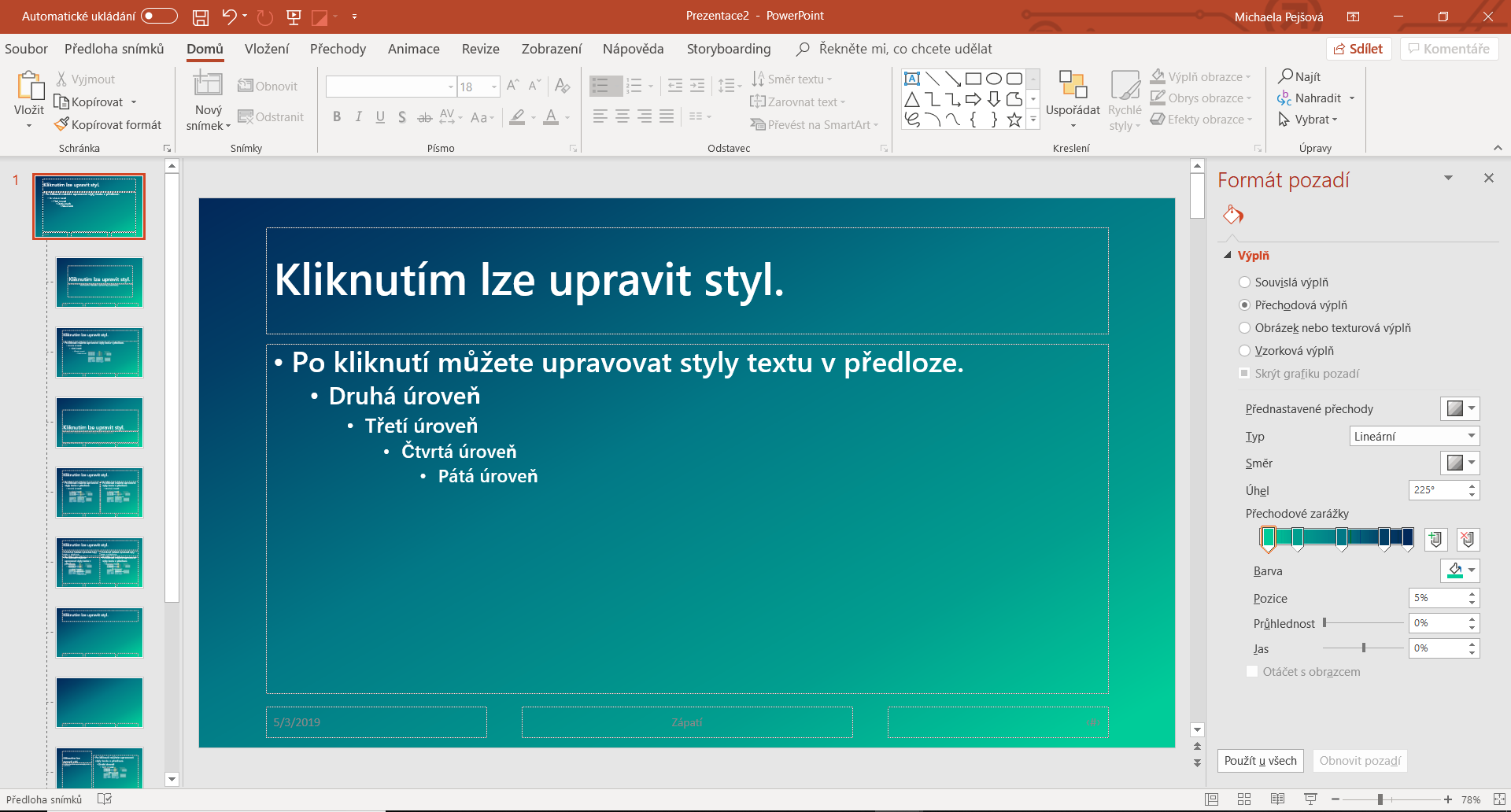Open the Barva color picker

1460,571
